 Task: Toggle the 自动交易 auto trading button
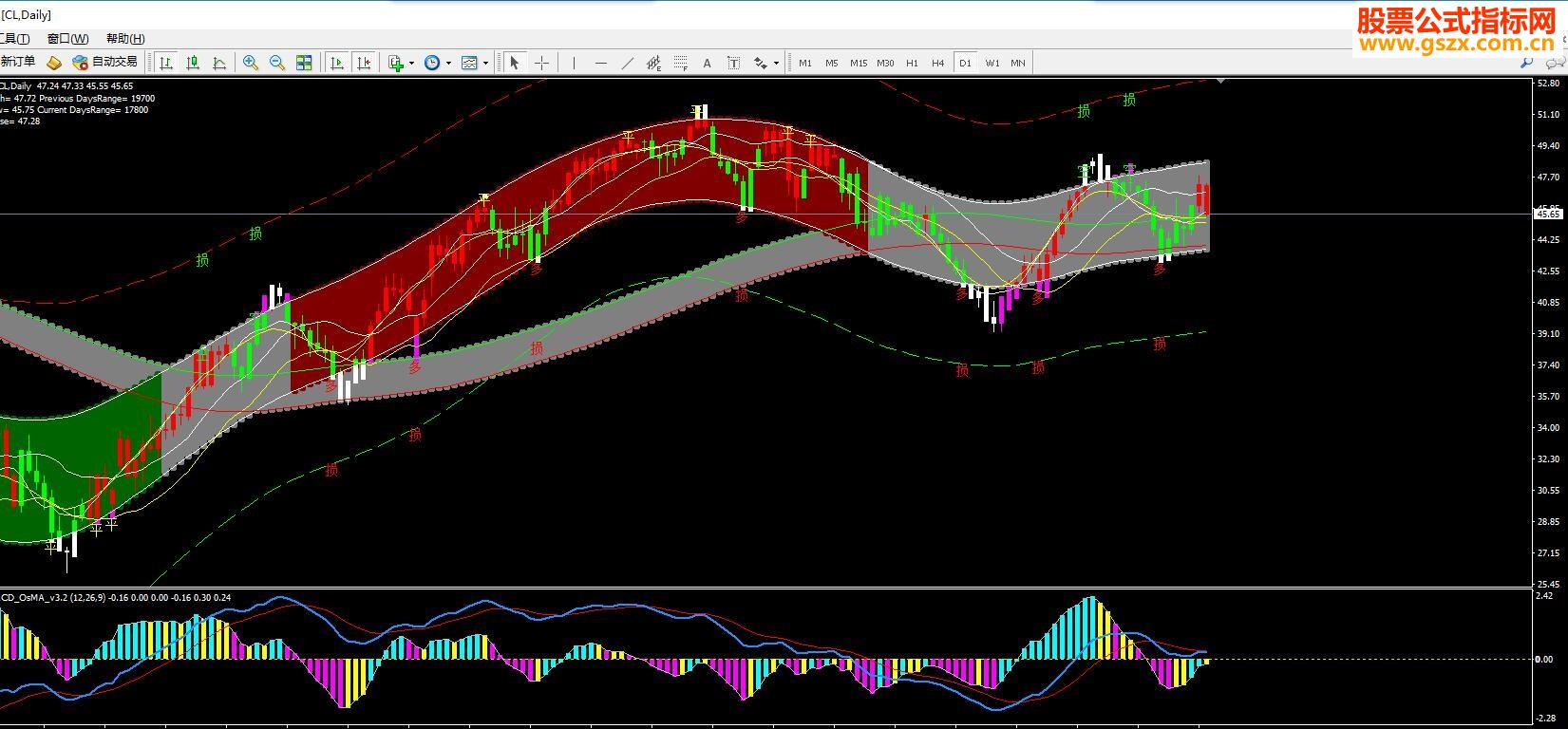click(x=104, y=63)
